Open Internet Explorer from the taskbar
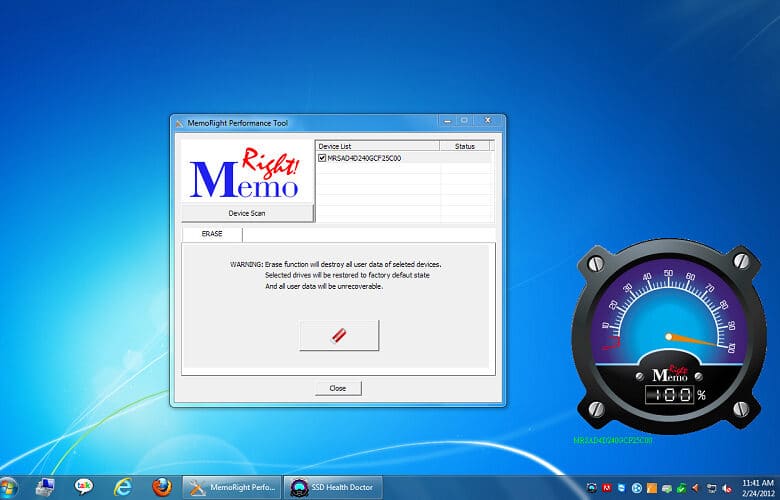The height and width of the screenshot is (500, 780). (122, 488)
